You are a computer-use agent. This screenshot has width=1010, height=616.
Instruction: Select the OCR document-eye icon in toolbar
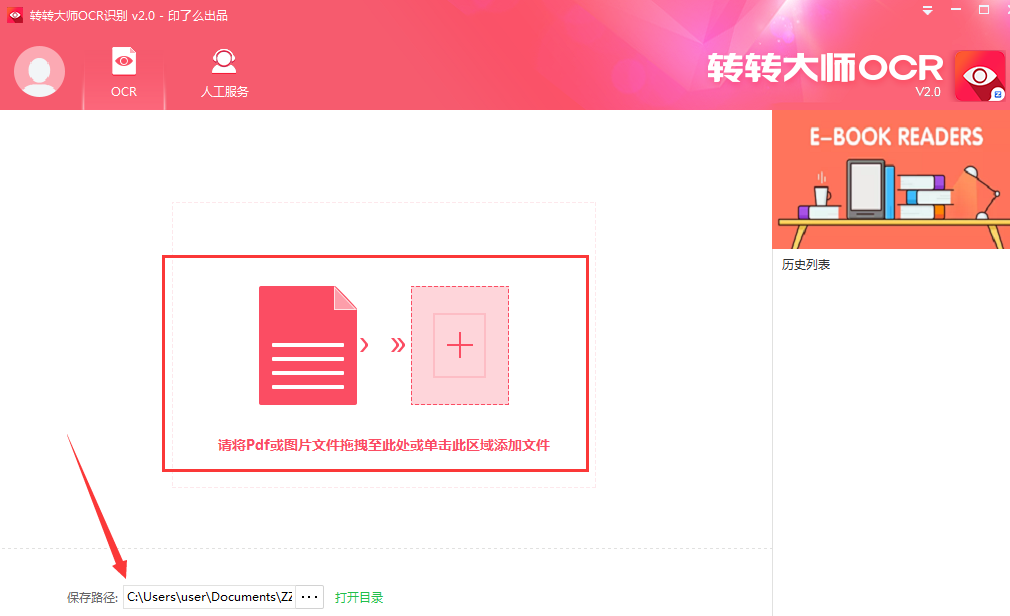[x=123, y=62]
